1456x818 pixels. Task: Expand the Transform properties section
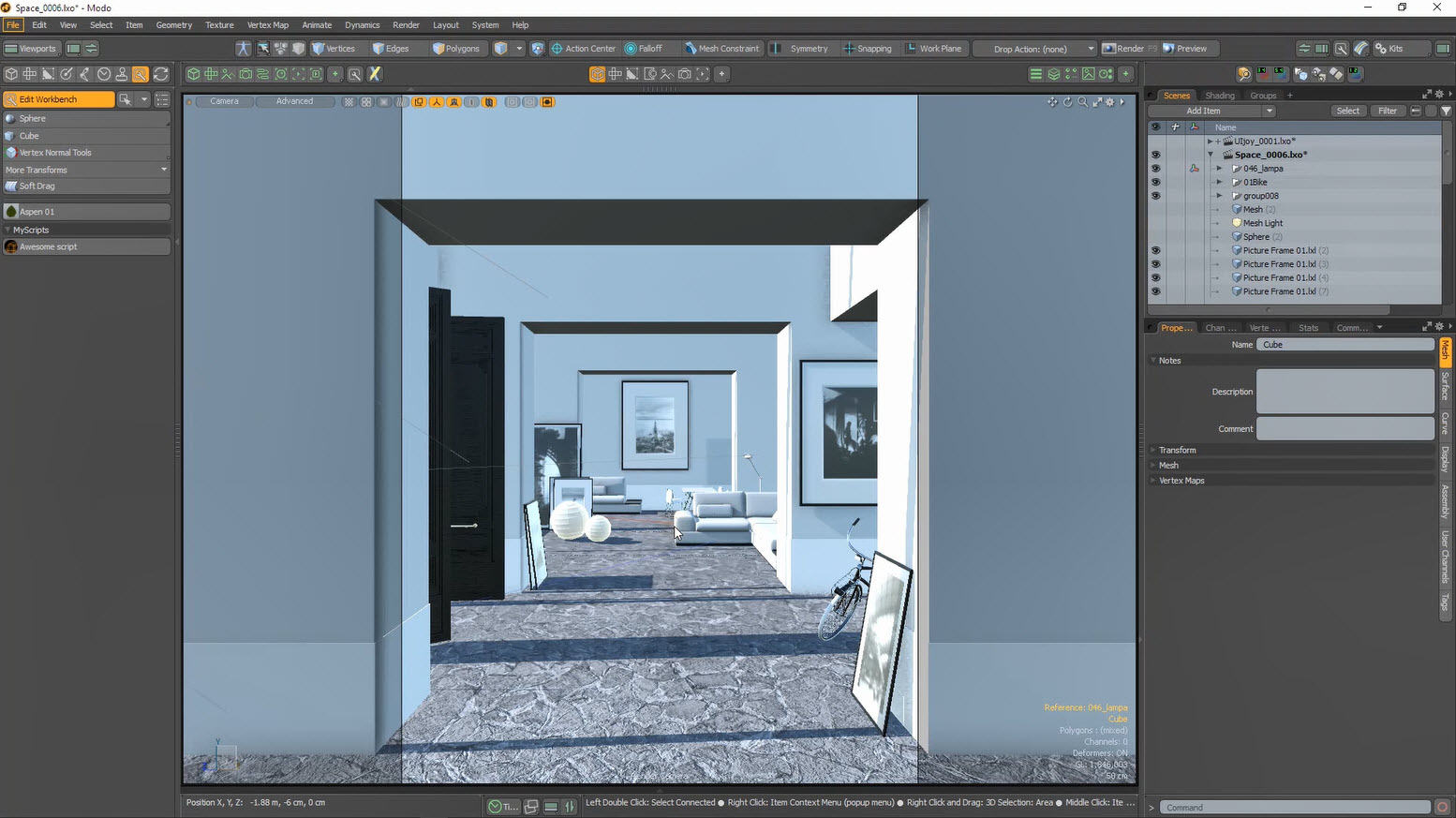click(1177, 451)
